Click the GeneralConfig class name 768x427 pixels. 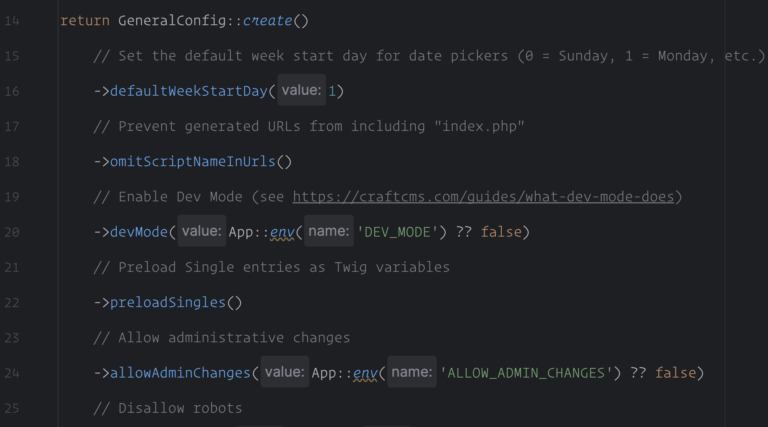[x=164, y=22]
